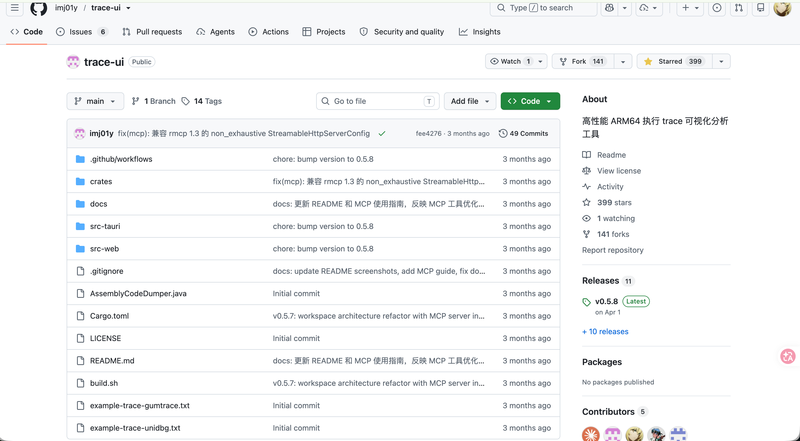Open the Copilot icon in header
Screen dimensions: 800x441
(x=609, y=8)
